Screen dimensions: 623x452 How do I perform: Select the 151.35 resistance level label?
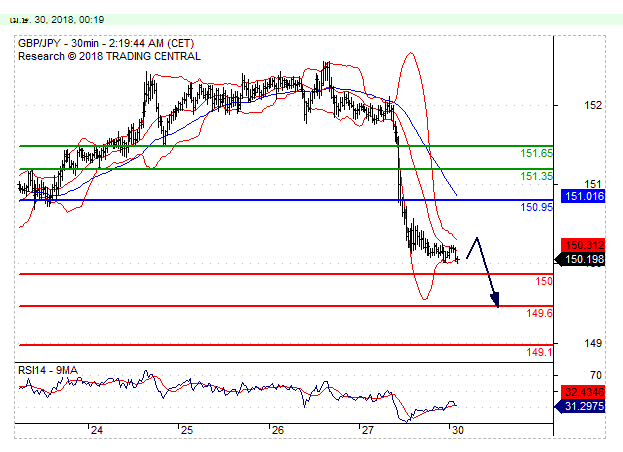[x=536, y=176]
